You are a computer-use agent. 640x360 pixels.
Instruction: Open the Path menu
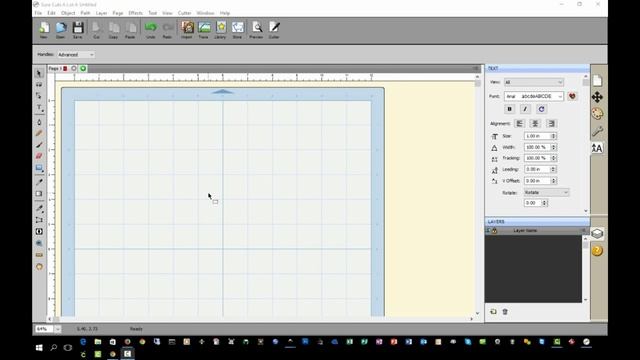pyautogui.click(x=85, y=13)
